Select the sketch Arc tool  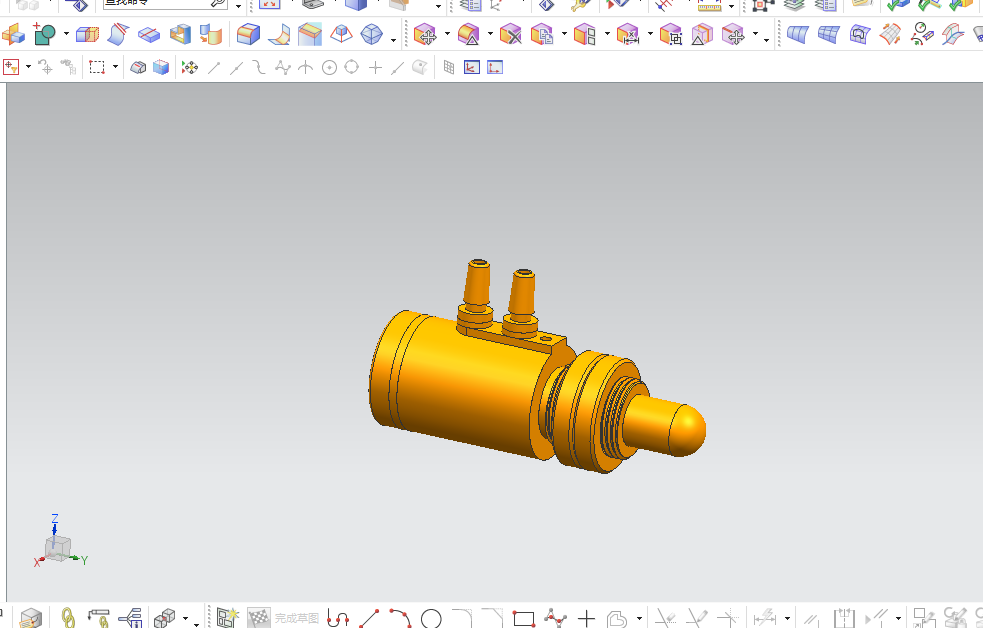pyautogui.click(x=400, y=618)
